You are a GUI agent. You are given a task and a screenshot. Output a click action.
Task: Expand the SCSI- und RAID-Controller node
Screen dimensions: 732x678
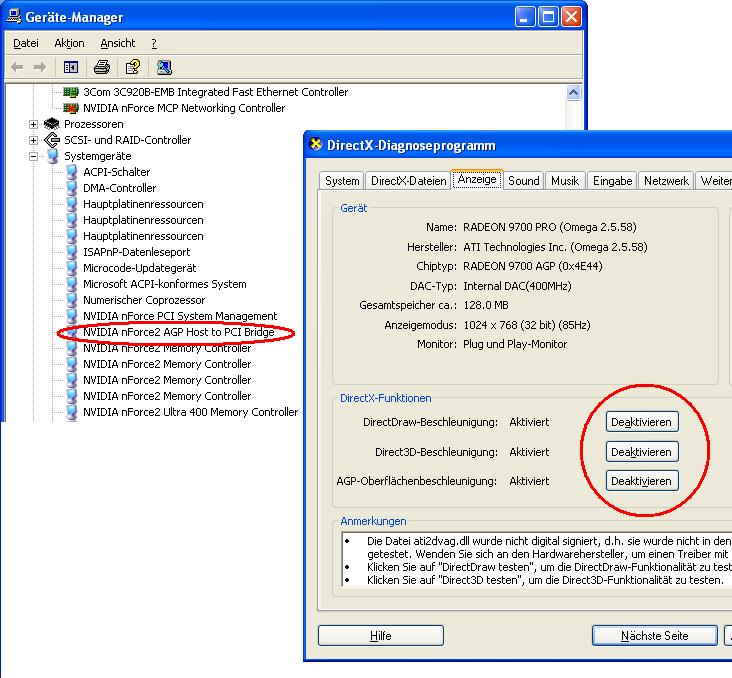point(33,140)
